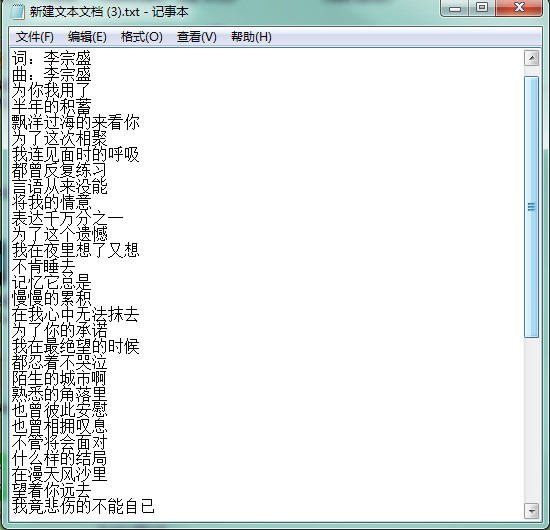Click the line 我在夜里想了又想
Screen dimensions: 550x530
(76, 250)
